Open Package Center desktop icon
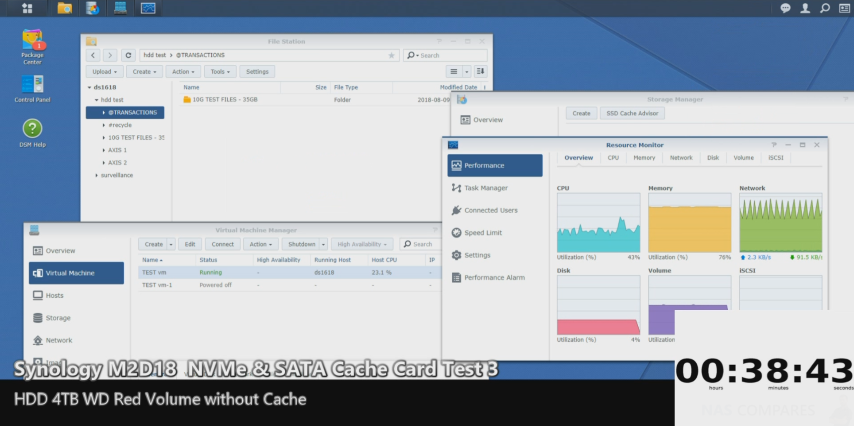Screen dimensions: 854x426 (32, 46)
